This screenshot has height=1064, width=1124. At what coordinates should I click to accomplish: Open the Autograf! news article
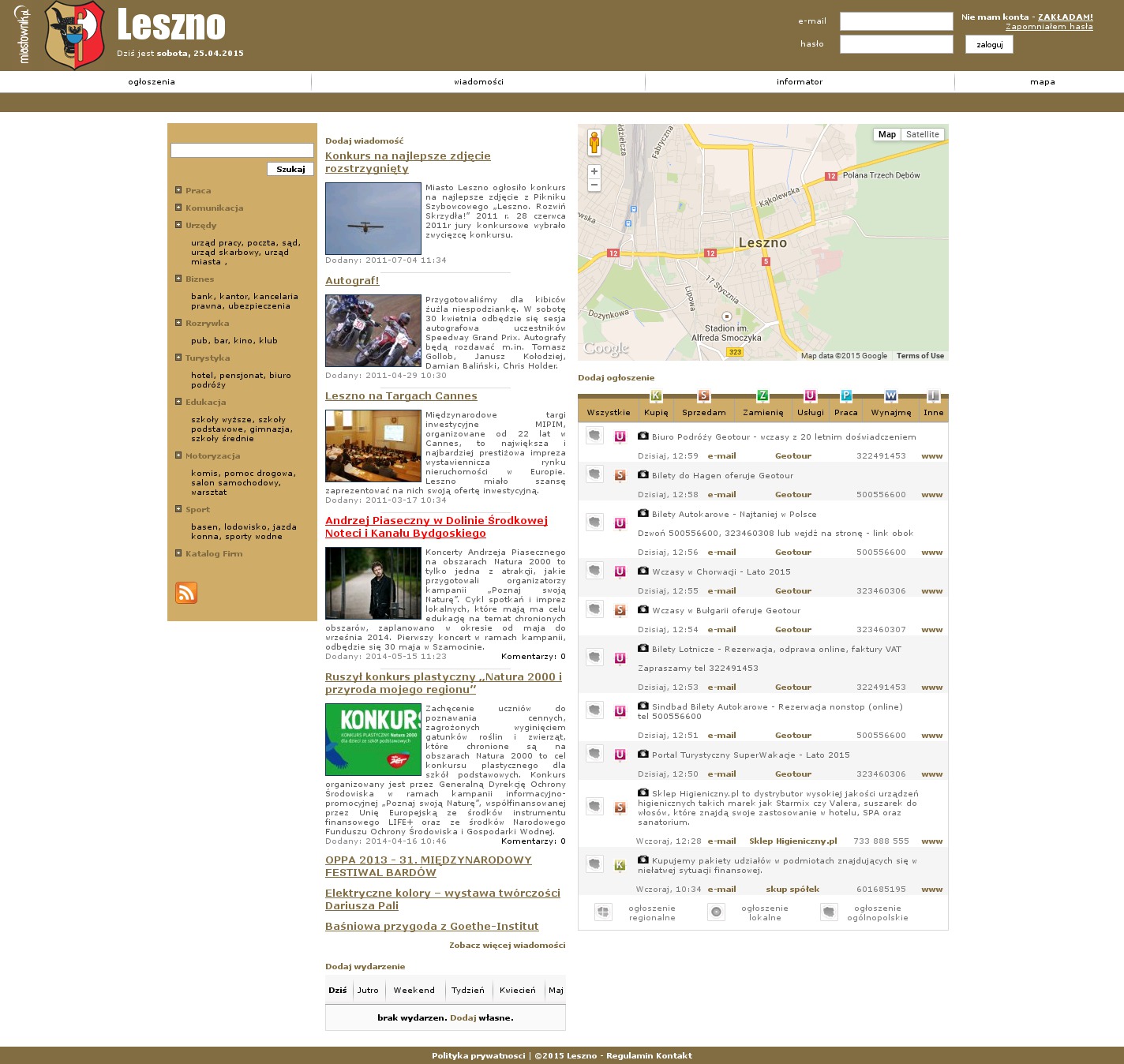352,281
